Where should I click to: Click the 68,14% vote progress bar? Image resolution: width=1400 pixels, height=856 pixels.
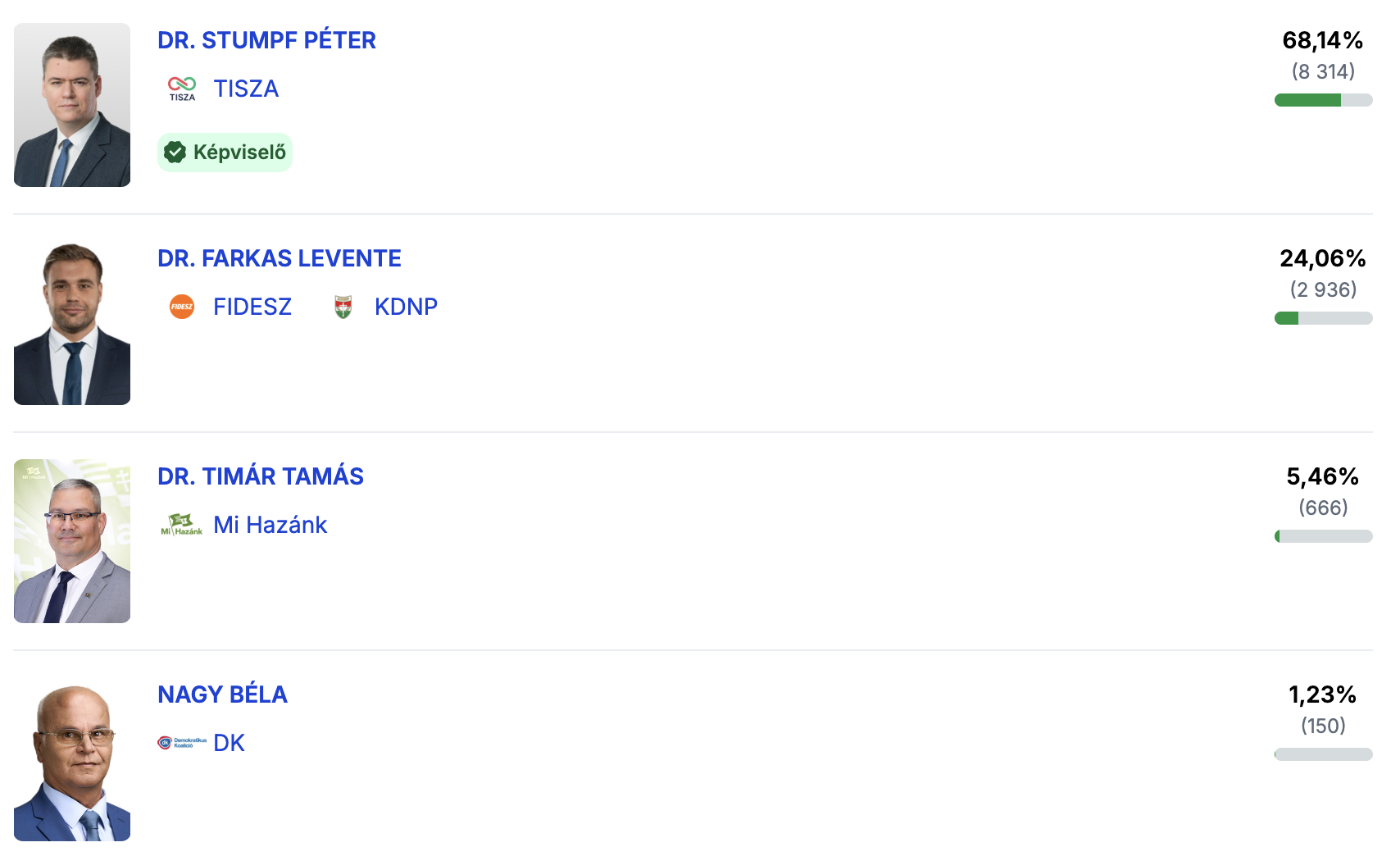tap(1323, 100)
